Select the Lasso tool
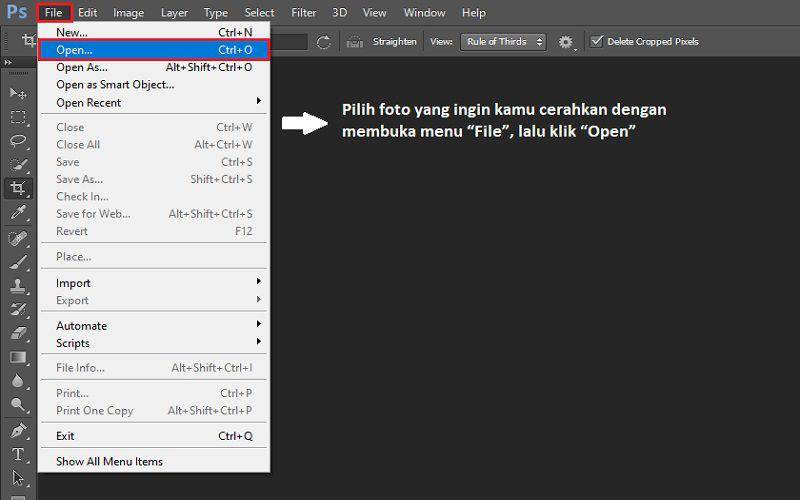The image size is (800, 500). [x=18, y=141]
